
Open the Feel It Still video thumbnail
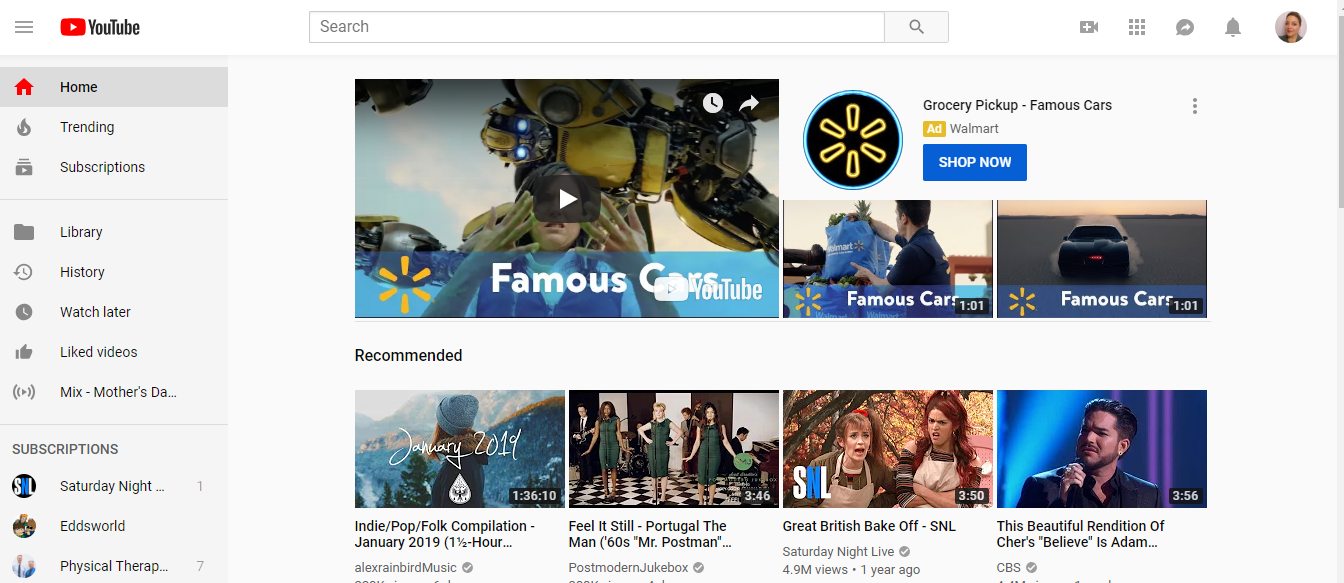(674, 449)
